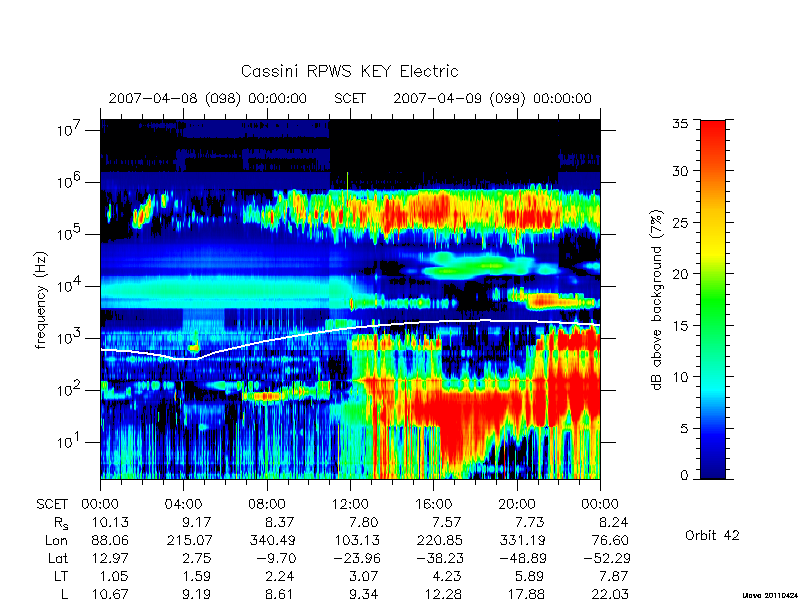The height and width of the screenshot is (600, 800).
Task: Click the Lon value 215.07
Action: pos(190,540)
